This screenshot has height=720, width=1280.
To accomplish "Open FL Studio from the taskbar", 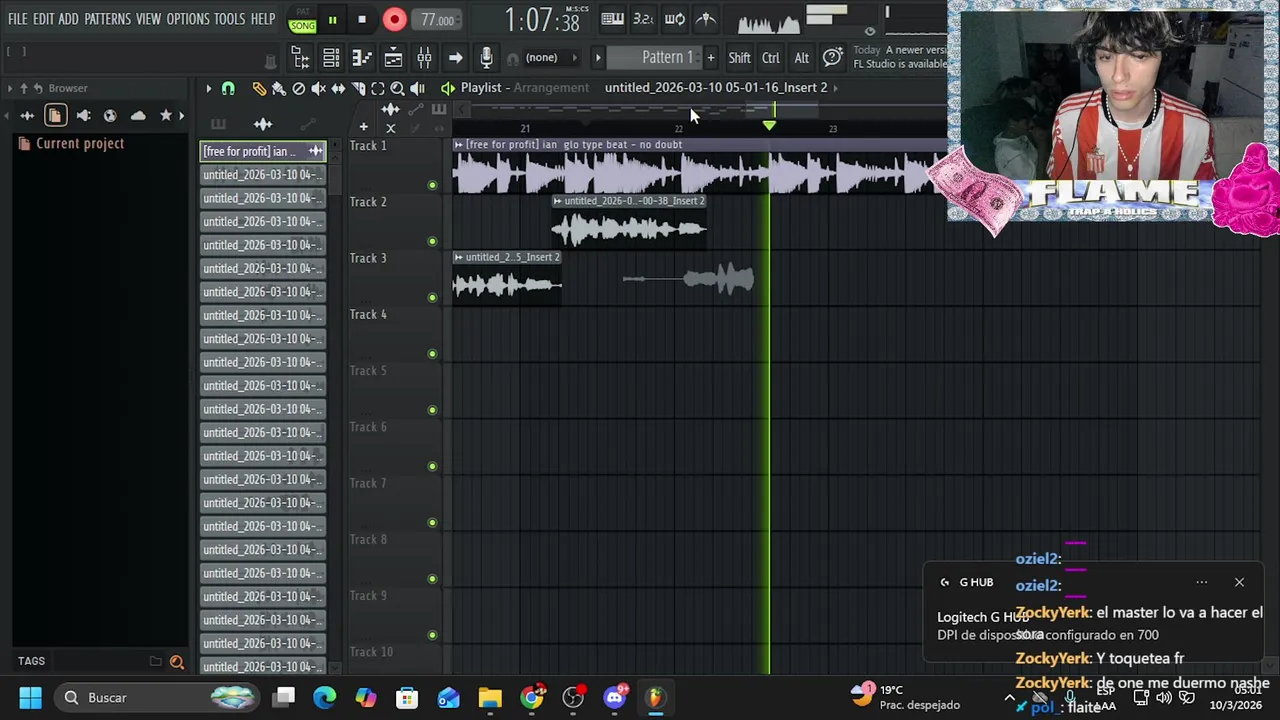I will 655,697.
